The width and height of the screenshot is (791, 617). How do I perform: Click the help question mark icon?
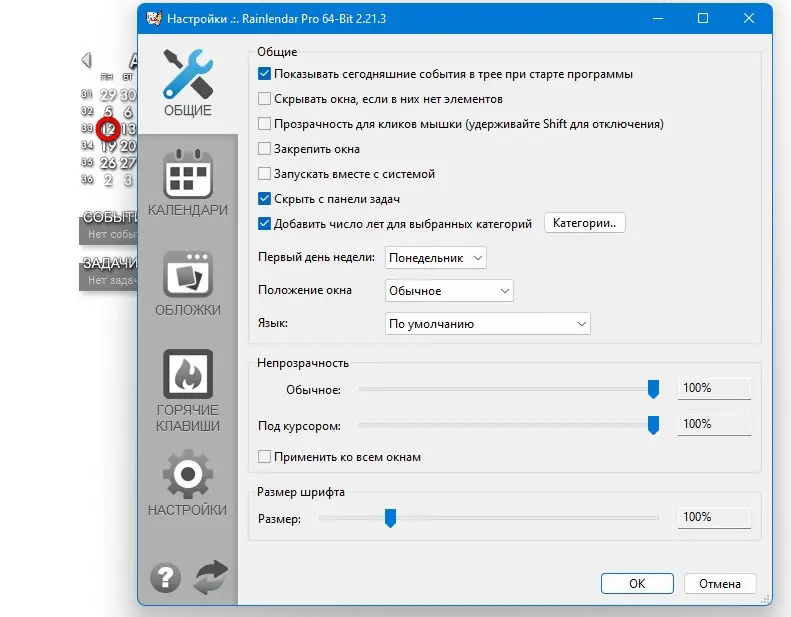click(x=165, y=577)
